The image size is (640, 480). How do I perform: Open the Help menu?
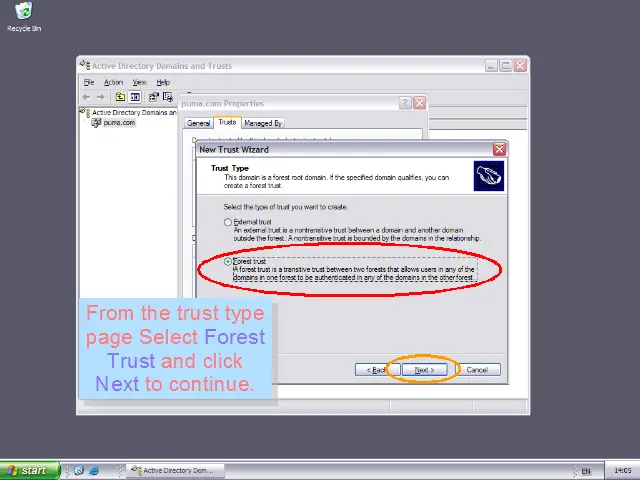(163, 82)
